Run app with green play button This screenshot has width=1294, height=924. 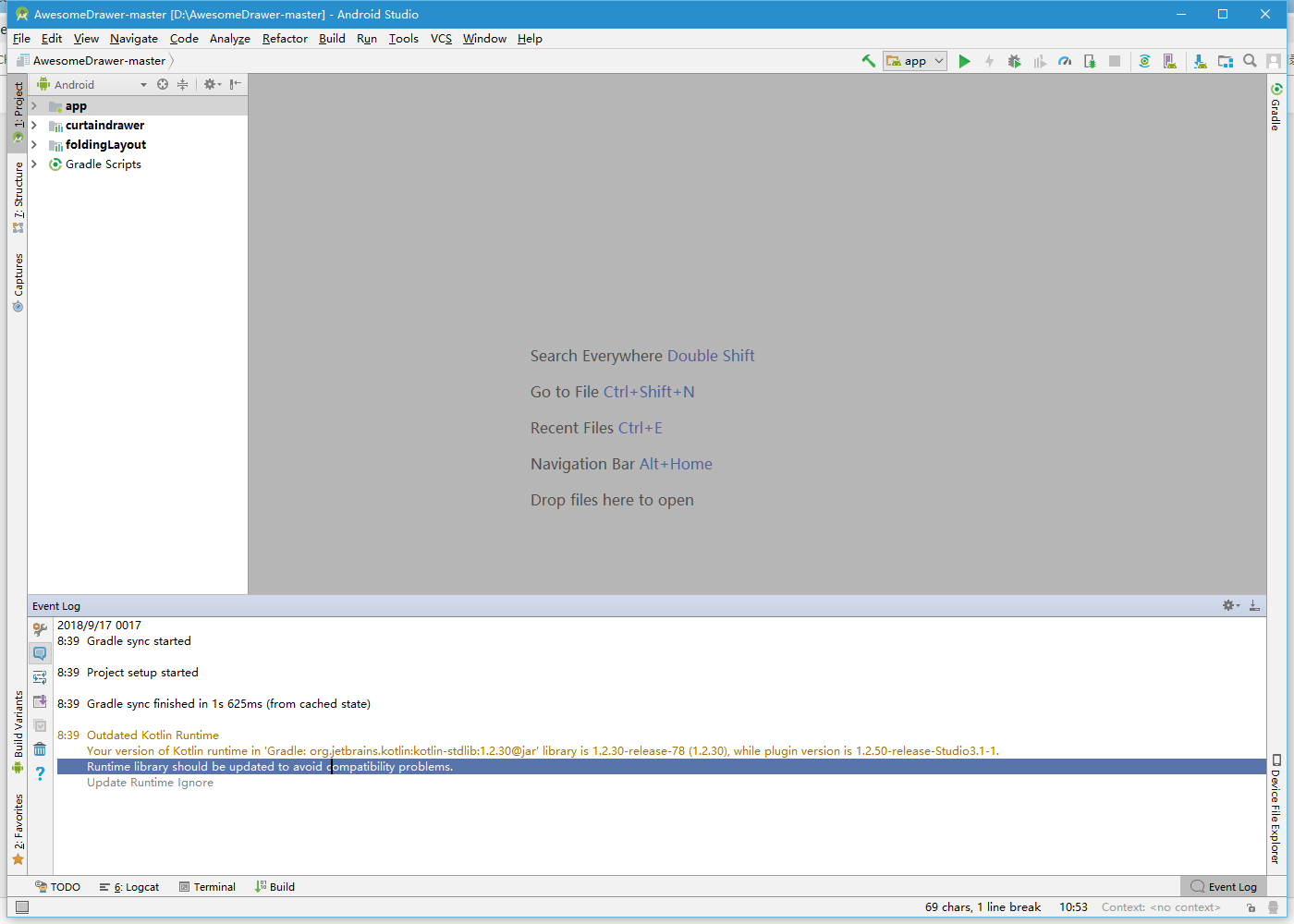click(964, 61)
